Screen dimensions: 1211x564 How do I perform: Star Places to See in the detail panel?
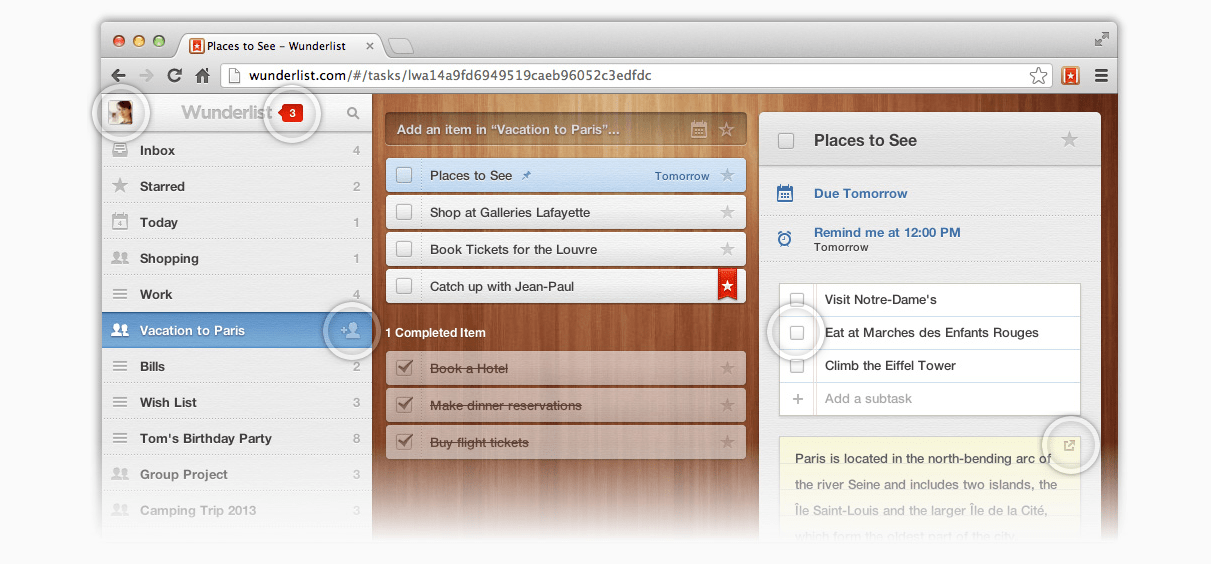click(x=1069, y=140)
